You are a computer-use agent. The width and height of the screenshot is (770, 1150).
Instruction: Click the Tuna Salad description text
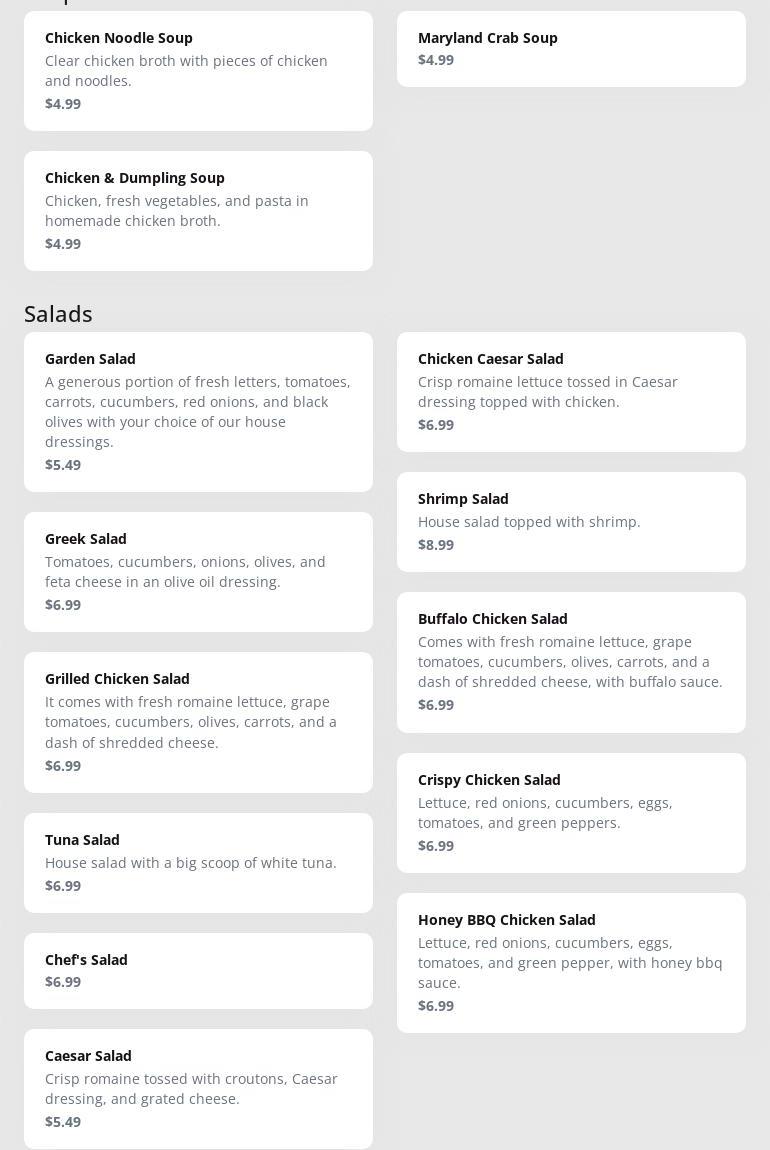tap(191, 863)
